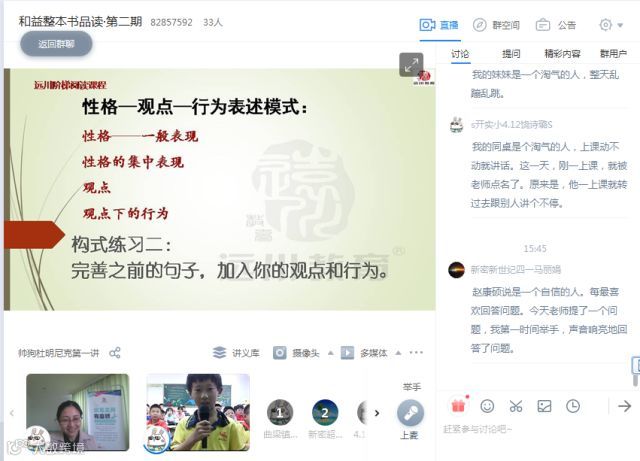The image size is (640, 461).
Task: Select the scissors screenshot tool
Action: point(516,406)
